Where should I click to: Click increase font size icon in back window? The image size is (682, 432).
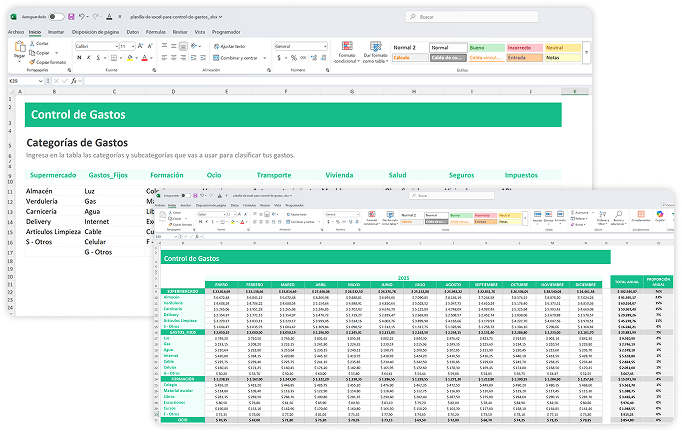point(140,46)
